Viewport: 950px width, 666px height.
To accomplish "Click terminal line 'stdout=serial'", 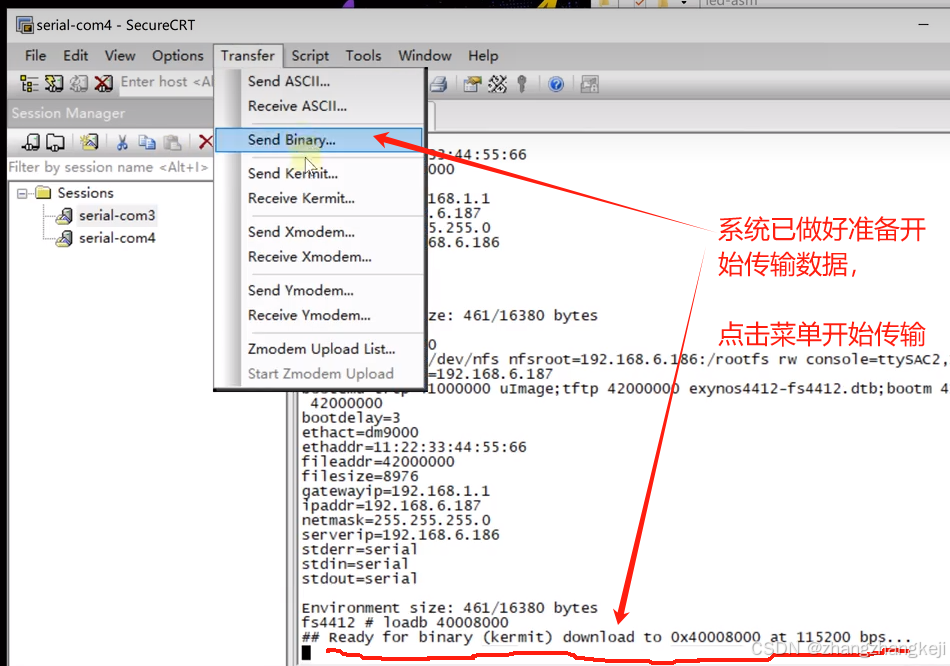I will pos(359,579).
